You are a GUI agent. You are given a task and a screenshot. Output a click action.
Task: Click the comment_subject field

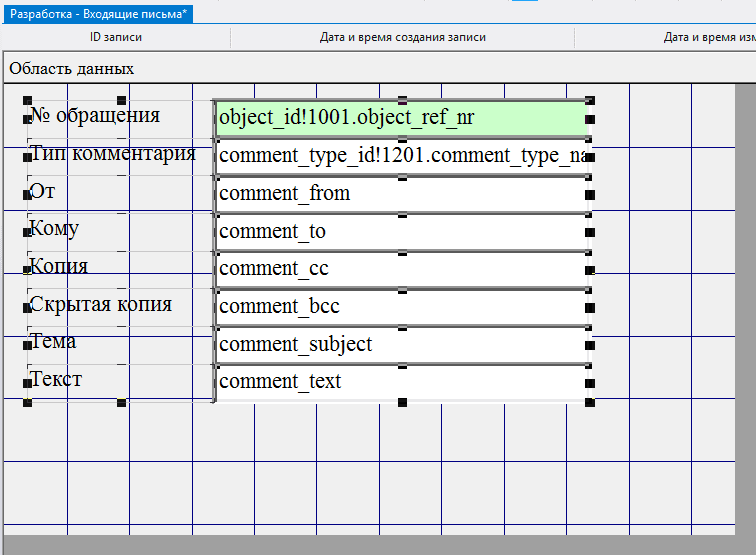(401, 345)
